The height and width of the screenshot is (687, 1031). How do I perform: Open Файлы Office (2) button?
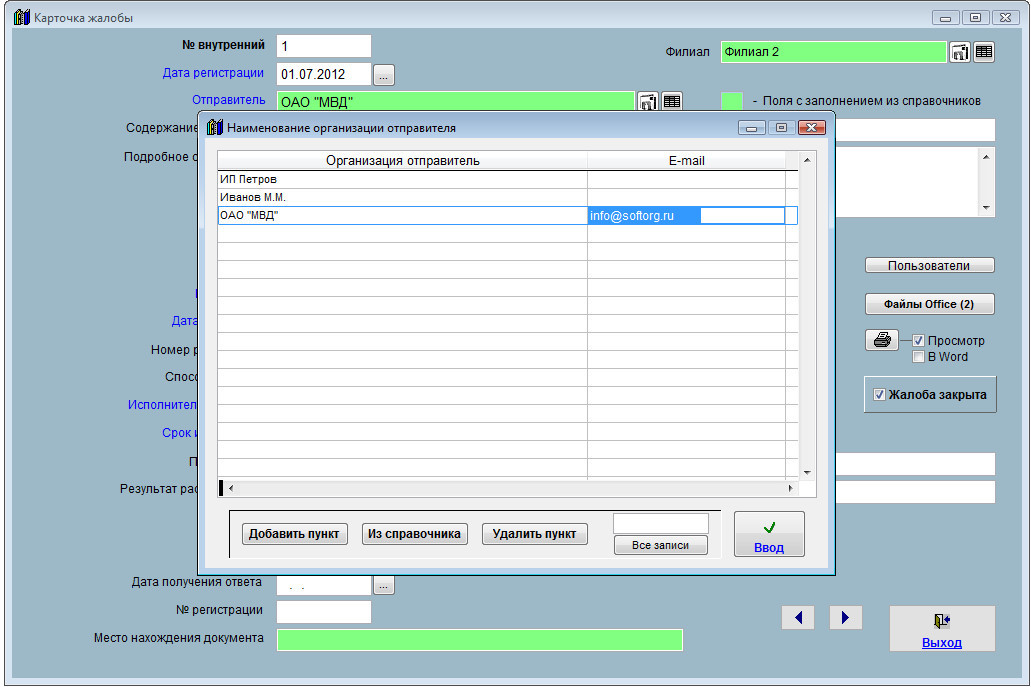(x=929, y=304)
